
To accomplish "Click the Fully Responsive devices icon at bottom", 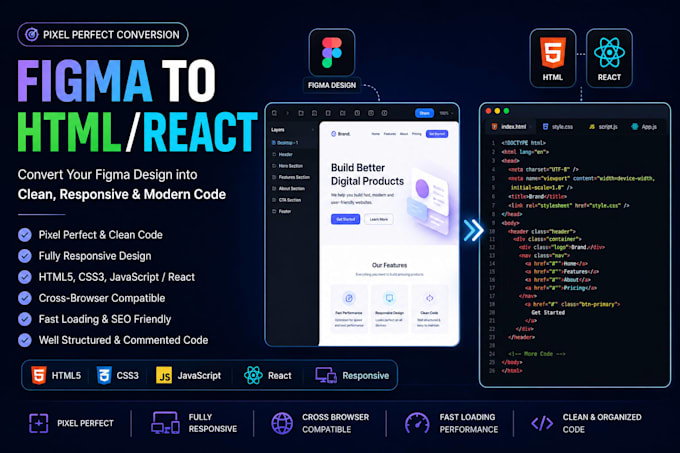I will (x=165, y=423).
